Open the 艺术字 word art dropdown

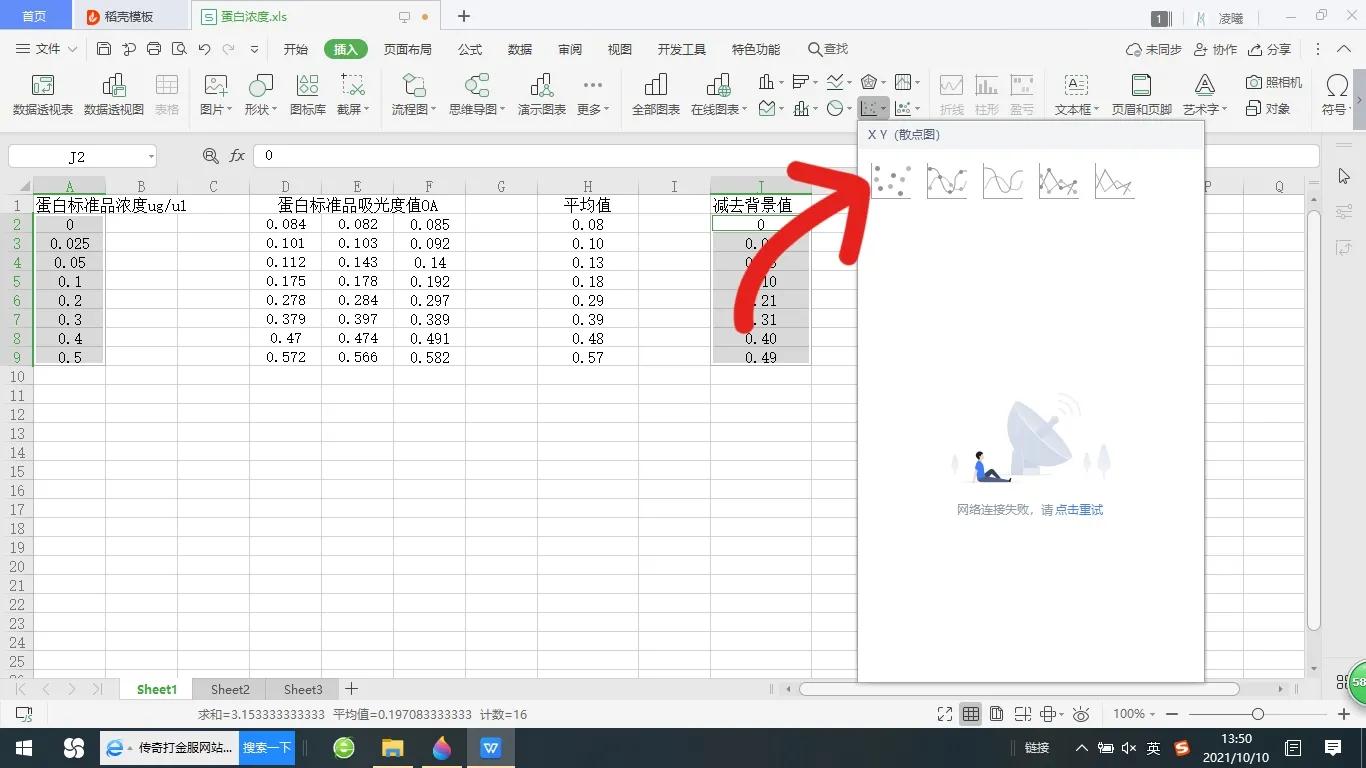point(1205,95)
